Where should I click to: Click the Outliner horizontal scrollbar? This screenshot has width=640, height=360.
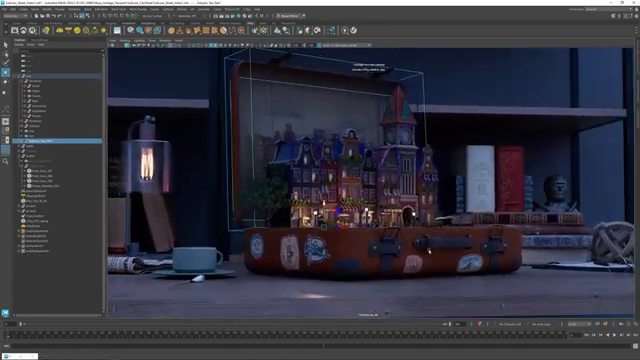[57, 315]
